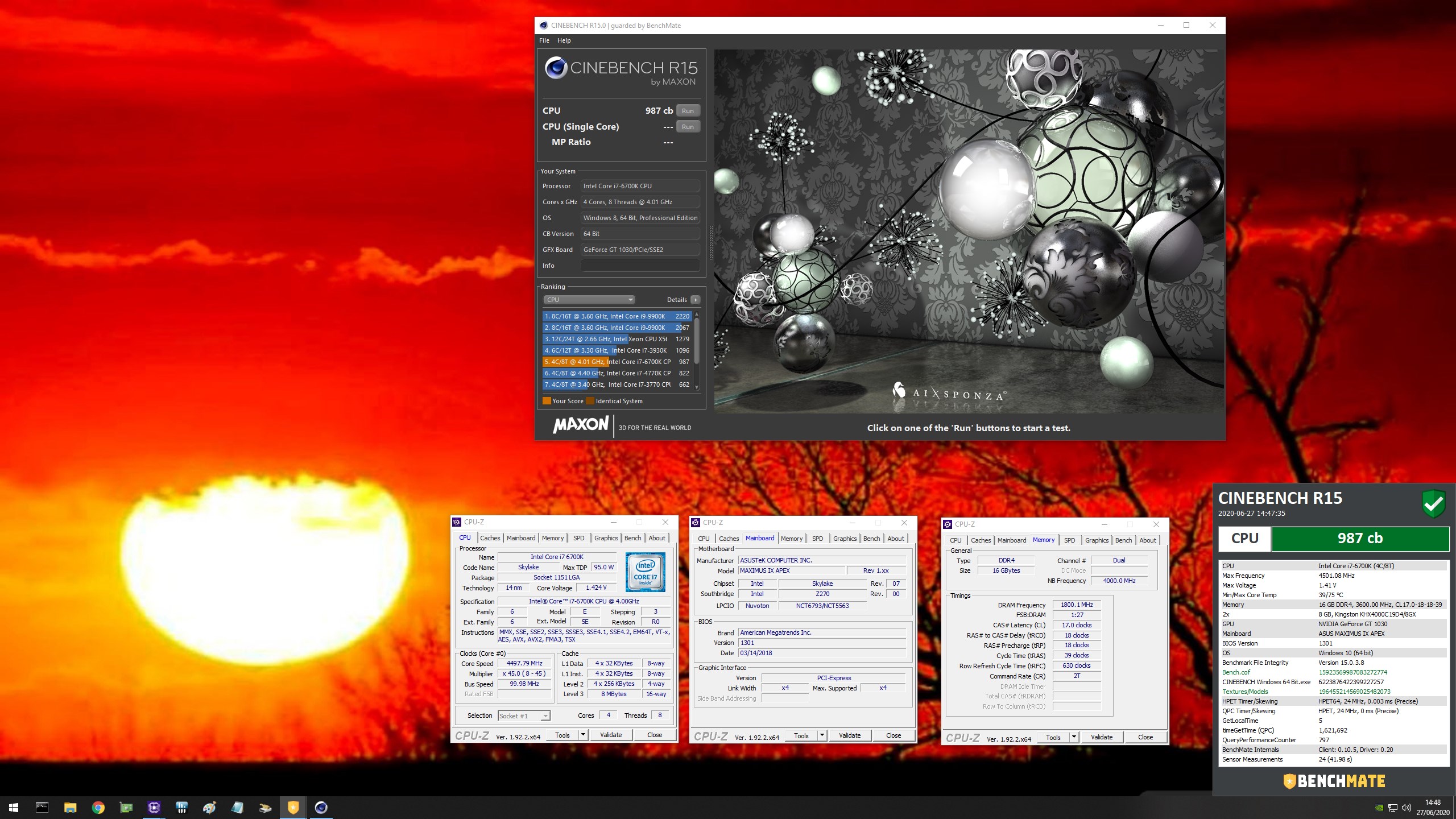Image resolution: width=1456 pixels, height=819 pixels.
Task: Open Paint from the taskbar
Action: click(x=209, y=807)
